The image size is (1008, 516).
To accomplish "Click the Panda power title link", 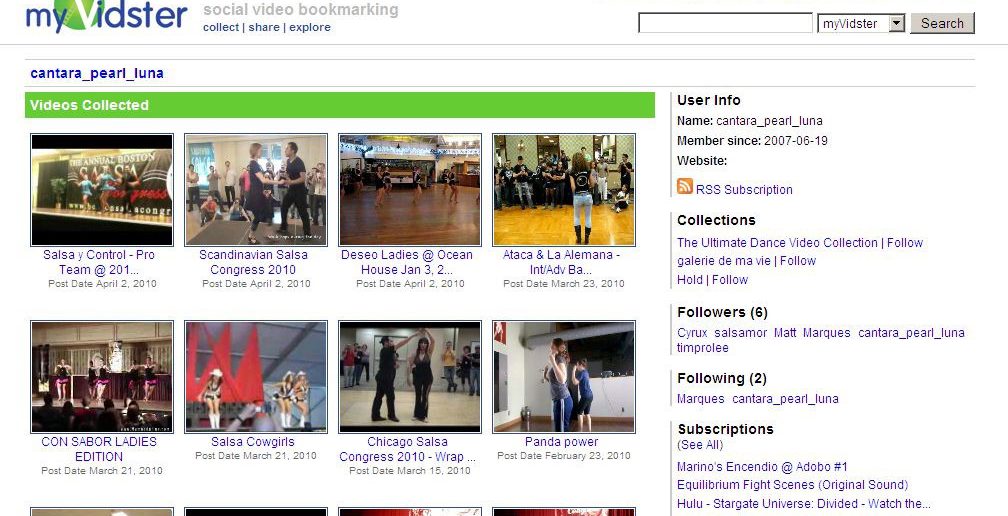I will click(561, 442).
